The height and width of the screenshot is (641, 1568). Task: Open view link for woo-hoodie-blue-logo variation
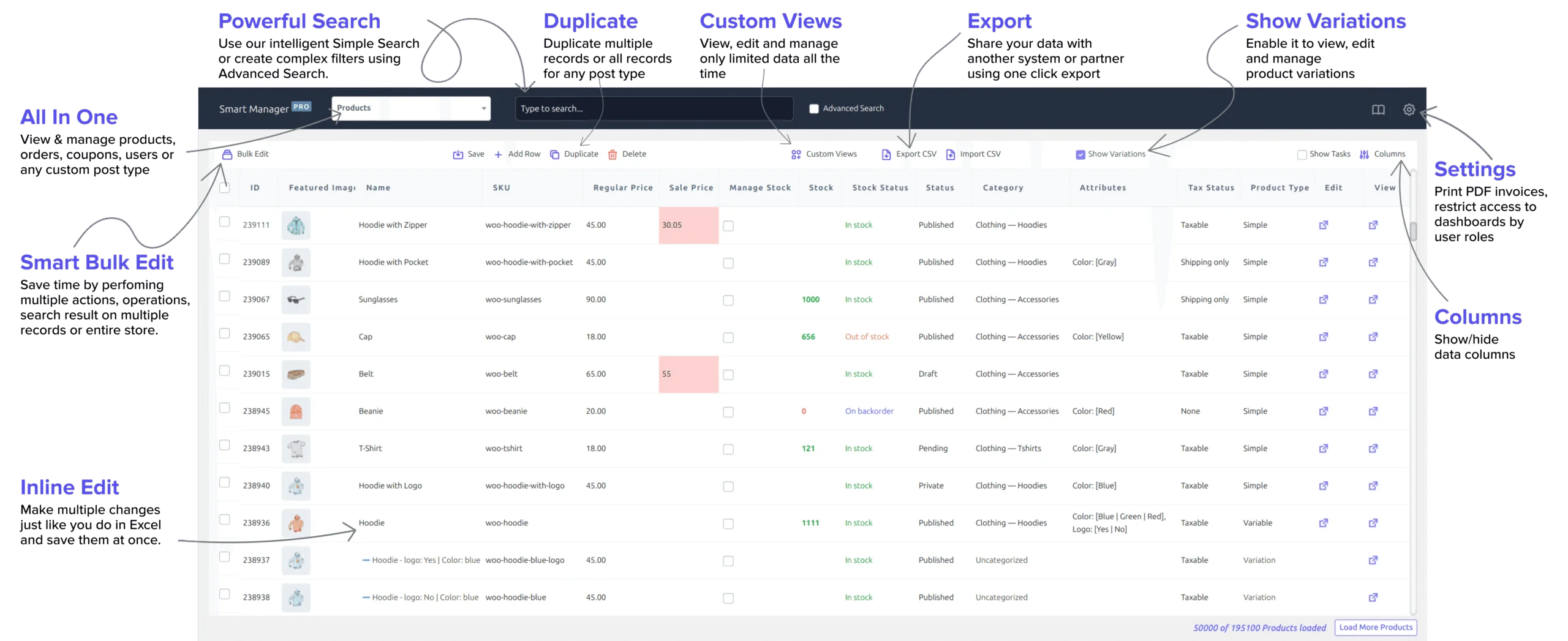pyautogui.click(x=1373, y=560)
